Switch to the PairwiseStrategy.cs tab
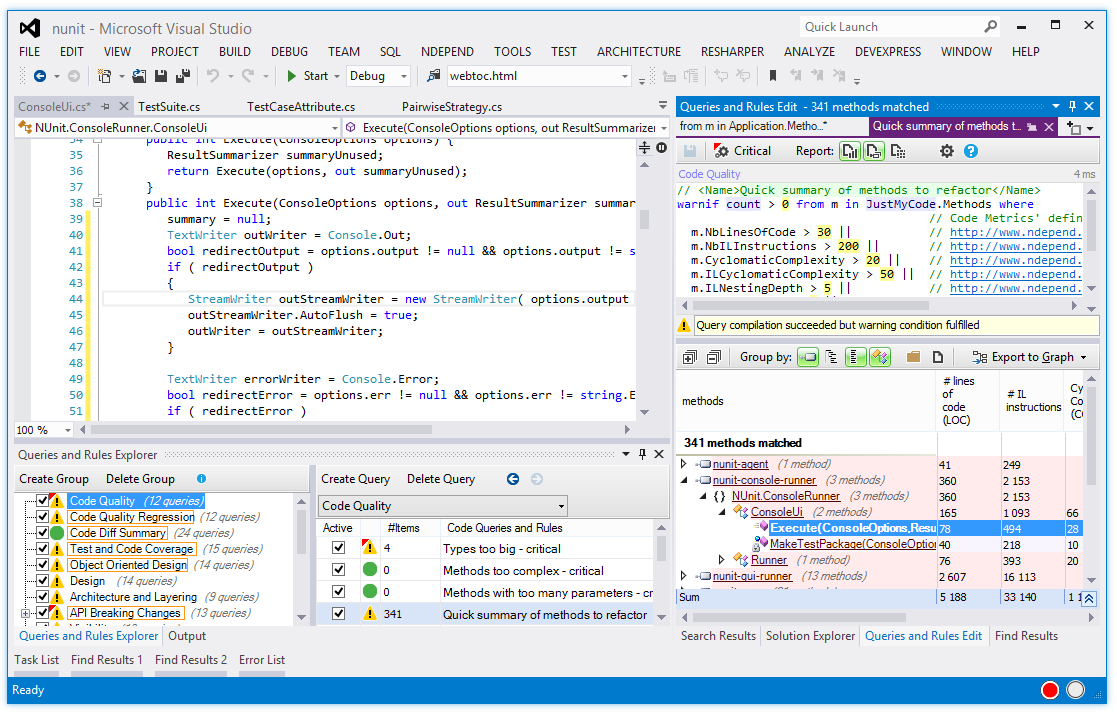The image size is (1117, 713). (x=452, y=107)
